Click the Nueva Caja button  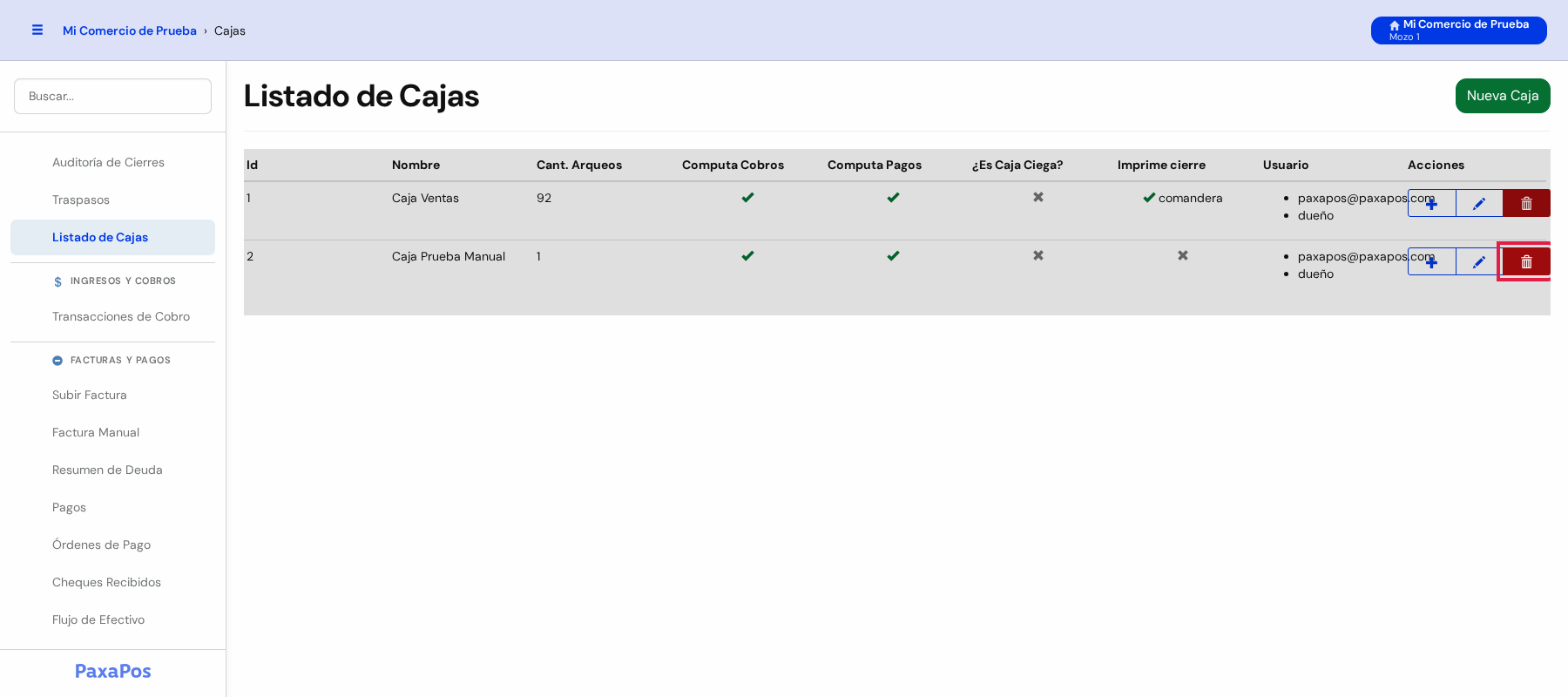[1503, 96]
